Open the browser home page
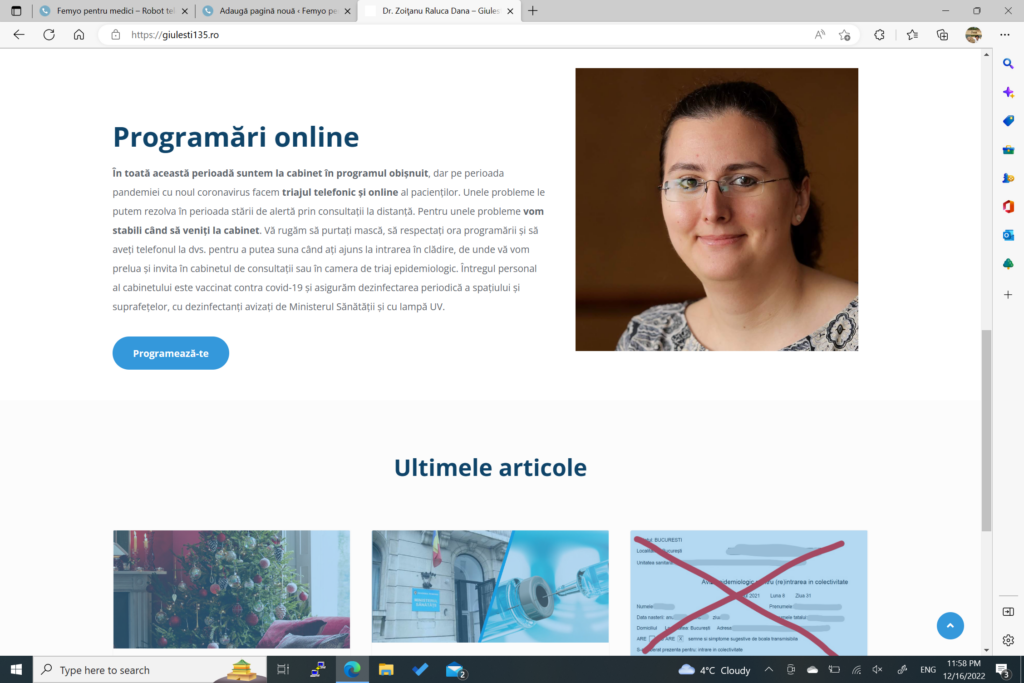Image resolution: width=1024 pixels, height=683 pixels. 79,35
